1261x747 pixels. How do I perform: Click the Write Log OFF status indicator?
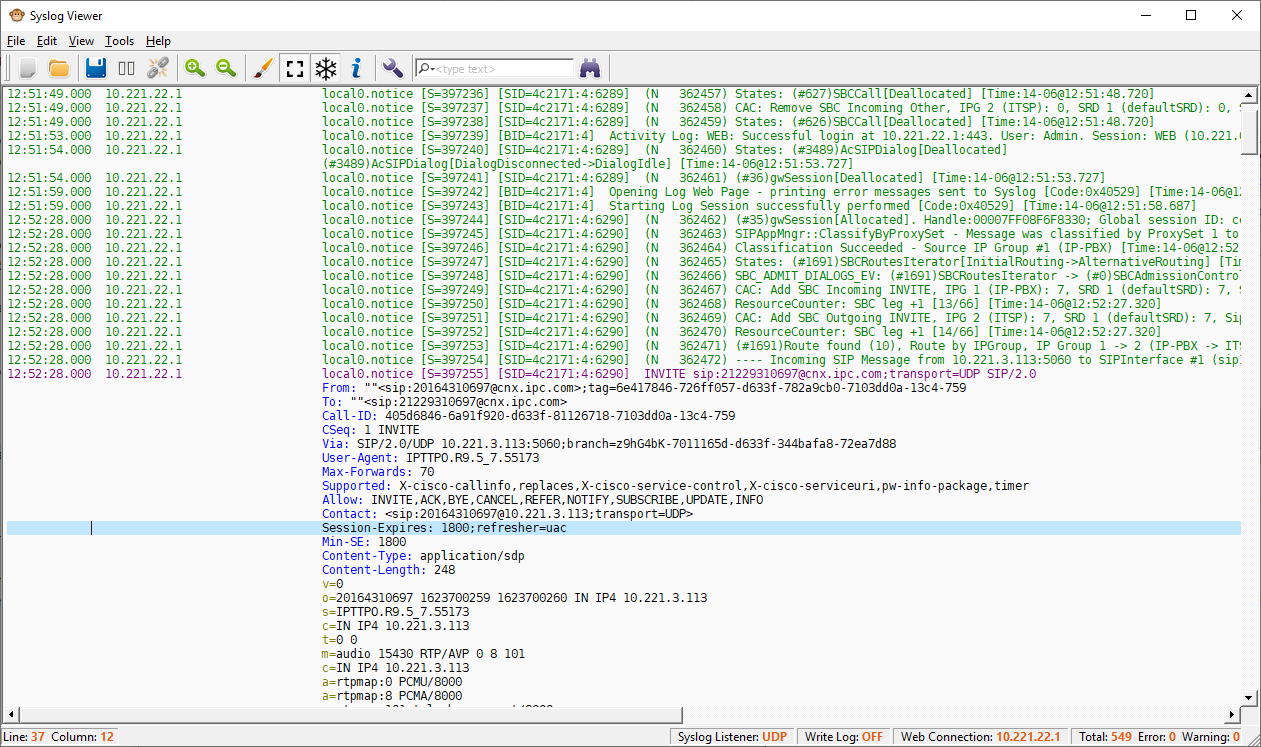tap(844, 737)
